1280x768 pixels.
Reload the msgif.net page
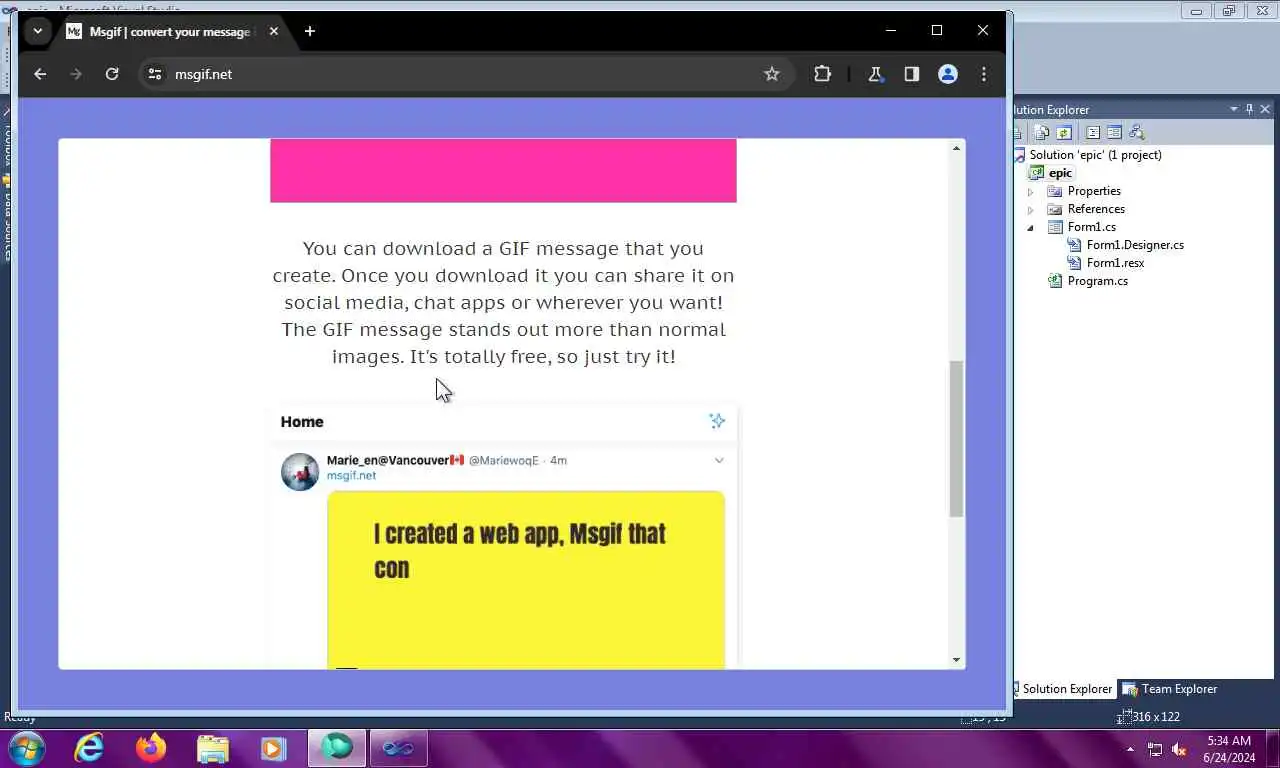112,74
